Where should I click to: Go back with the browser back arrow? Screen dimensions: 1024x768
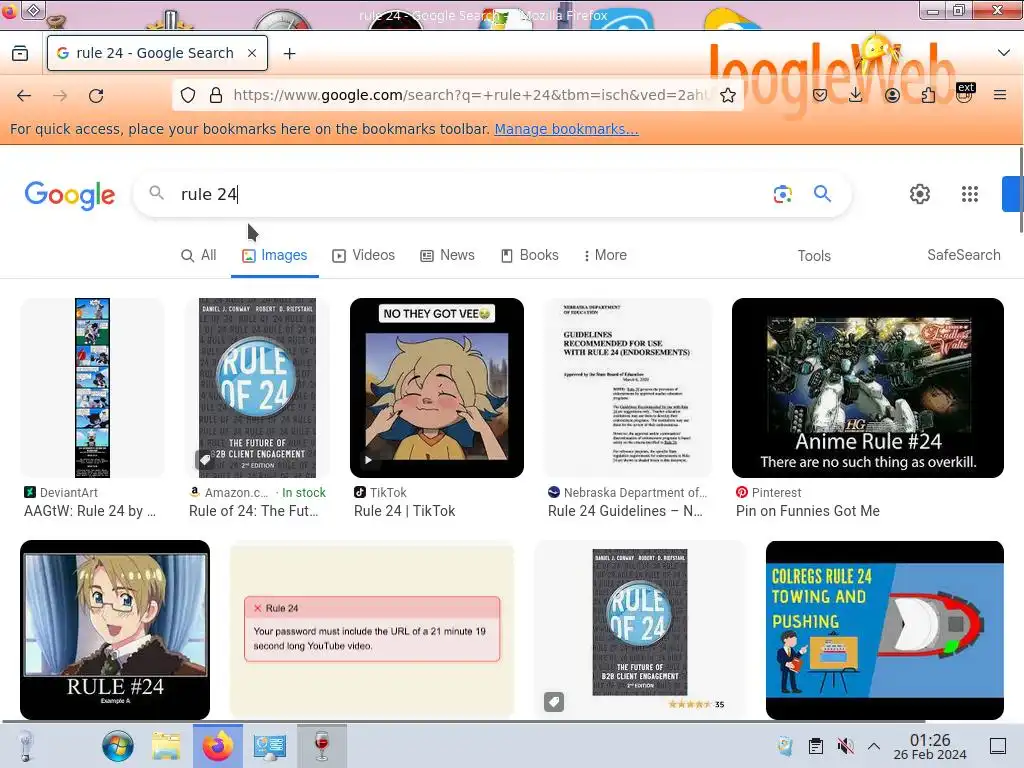(24, 95)
